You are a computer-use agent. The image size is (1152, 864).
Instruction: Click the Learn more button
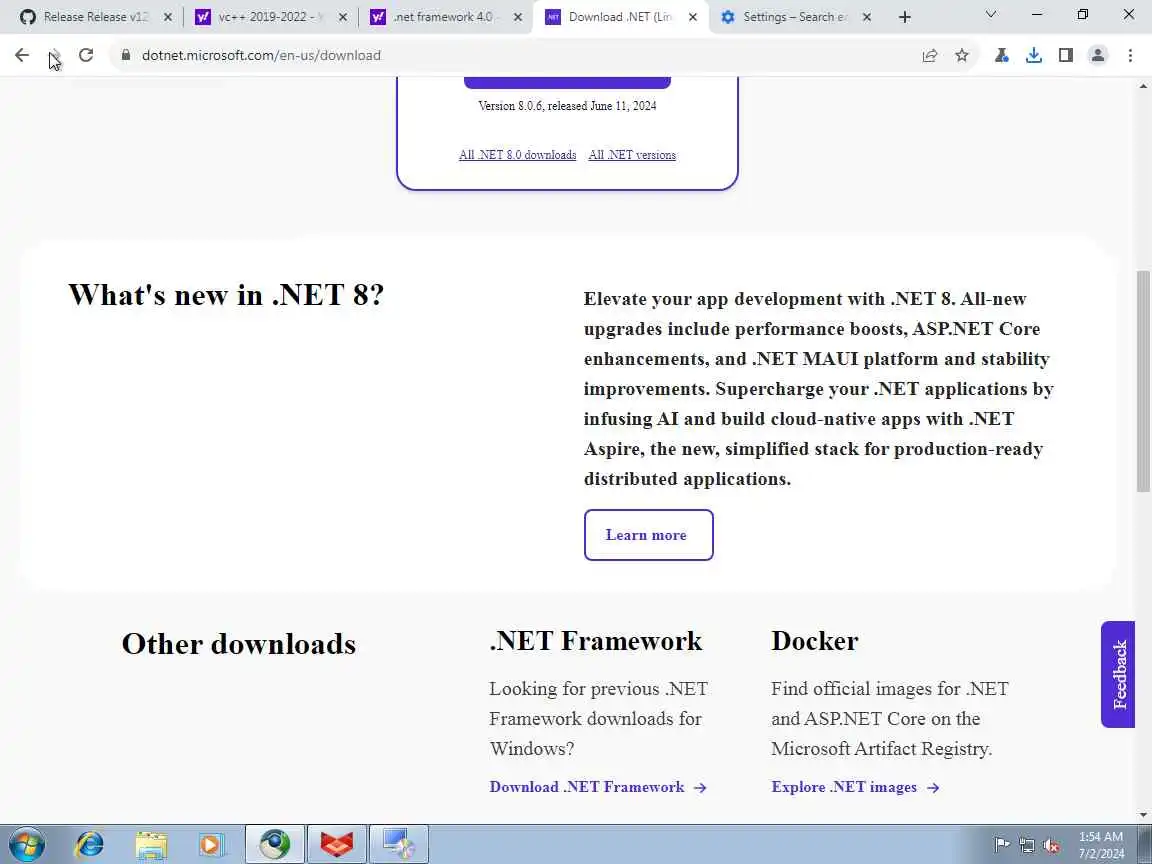[648, 535]
